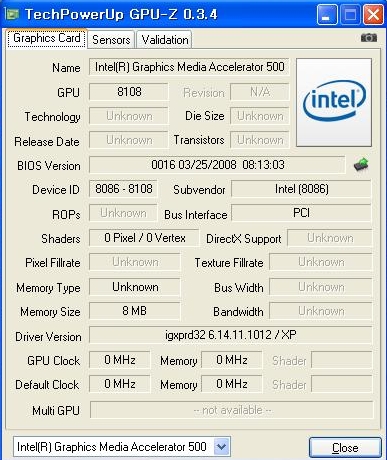Click the Revision field N/A
387x460 pixels.
[260, 92]
